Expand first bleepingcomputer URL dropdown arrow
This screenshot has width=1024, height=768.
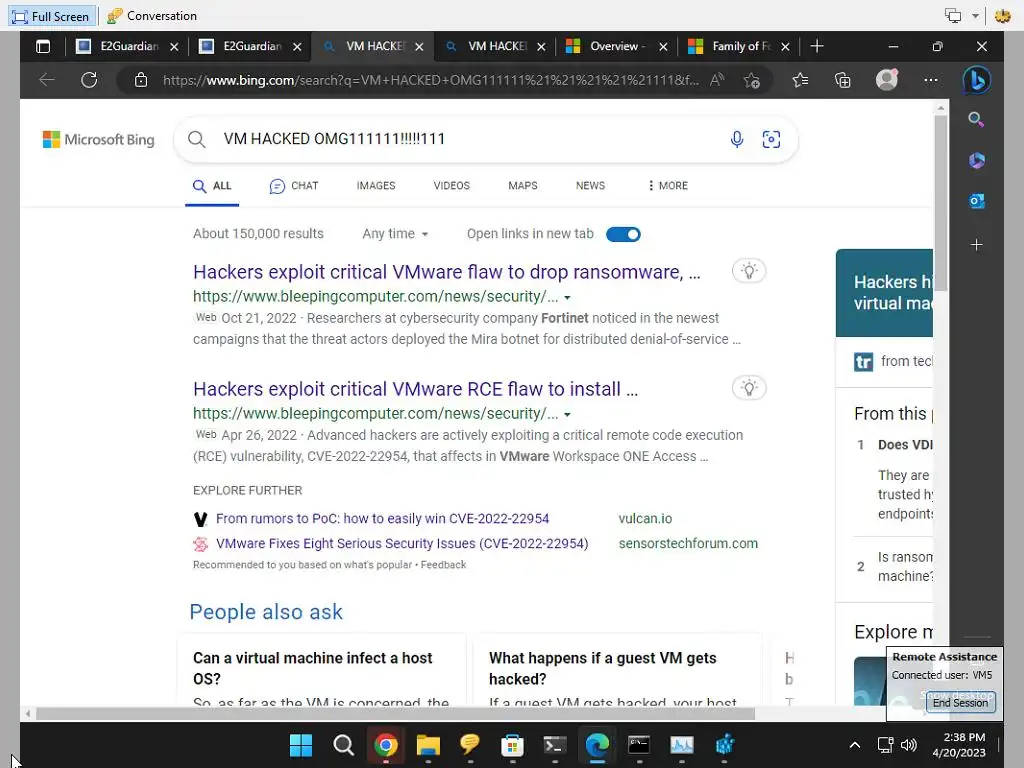point(567,298)
